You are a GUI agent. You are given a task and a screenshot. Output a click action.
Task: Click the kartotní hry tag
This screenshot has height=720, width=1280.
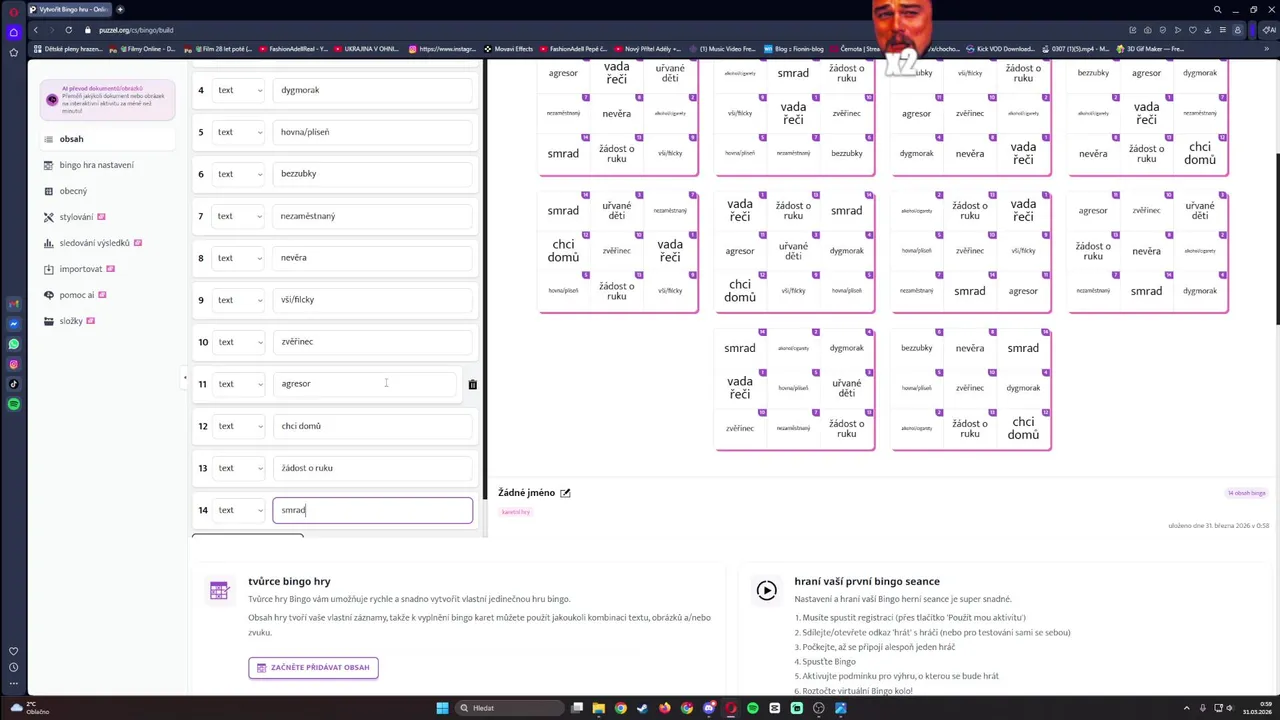pyautogui.click(x=516, y=512)
